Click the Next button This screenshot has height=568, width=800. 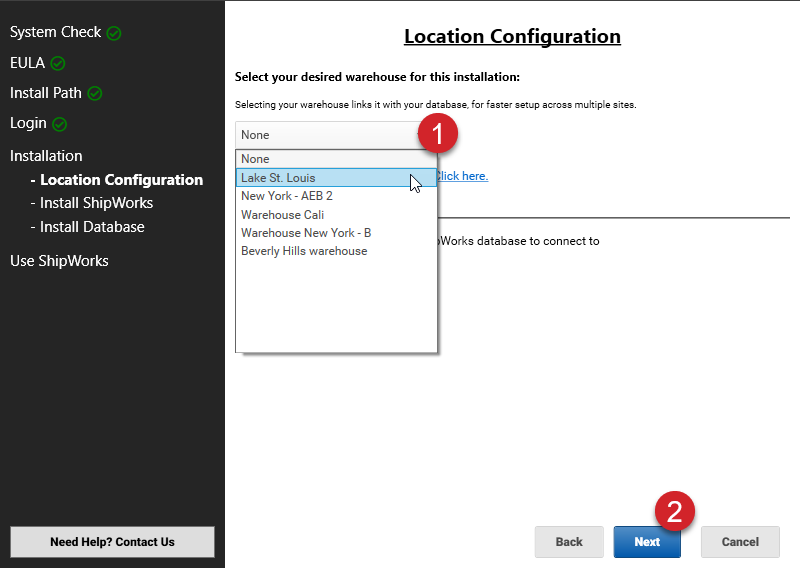click(647, 542)
